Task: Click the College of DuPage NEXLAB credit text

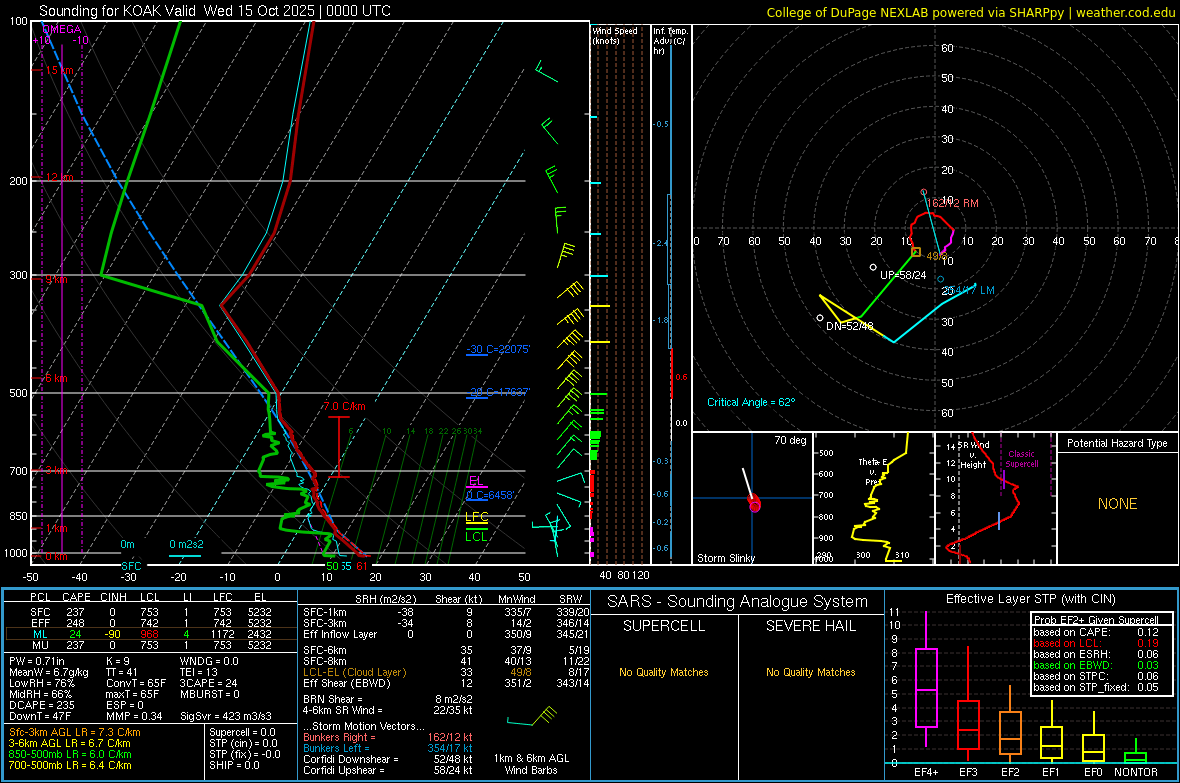Action: [970, 12]
